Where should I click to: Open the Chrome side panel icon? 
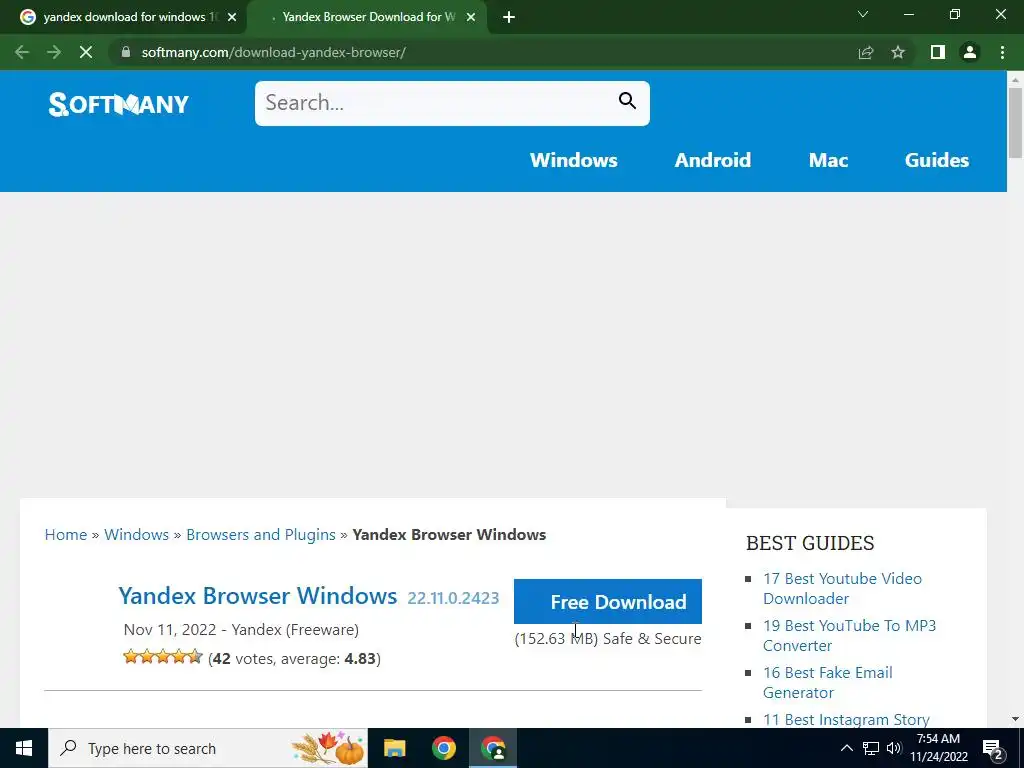tap(938, 52)
